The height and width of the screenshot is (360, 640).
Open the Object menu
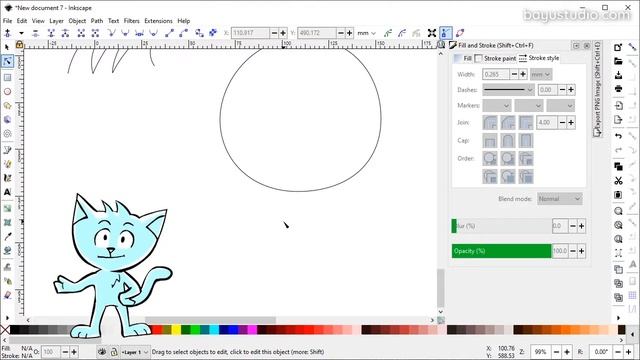[77, 21]
